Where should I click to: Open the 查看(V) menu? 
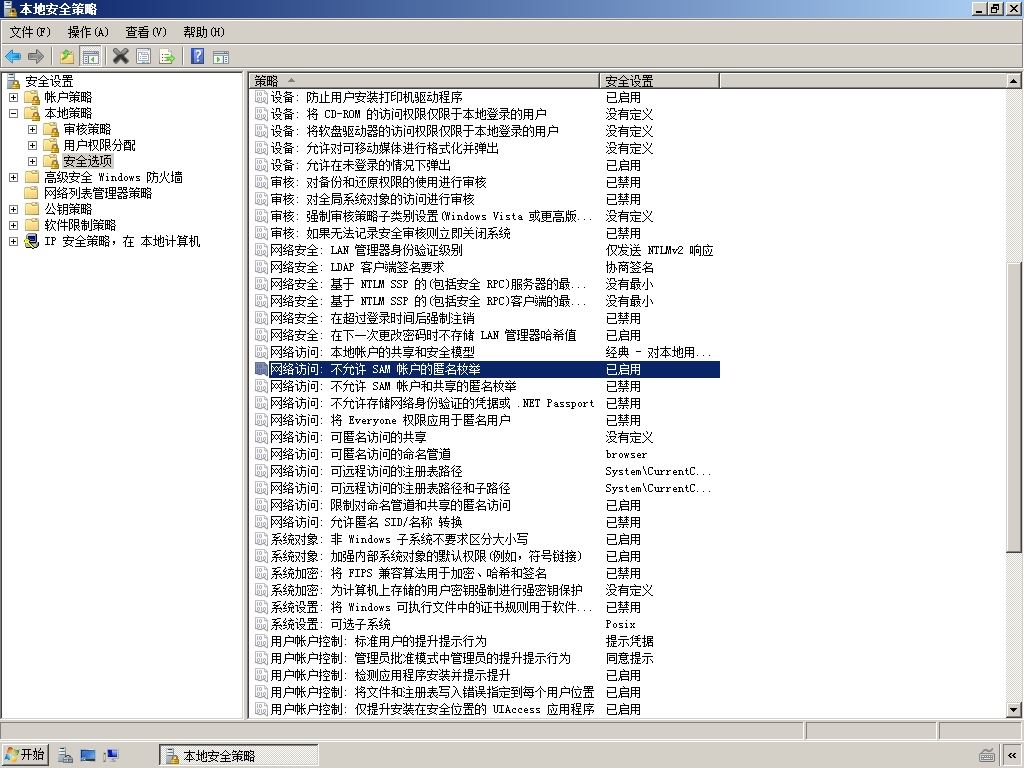pyautogui.click(x=146, y=32)
